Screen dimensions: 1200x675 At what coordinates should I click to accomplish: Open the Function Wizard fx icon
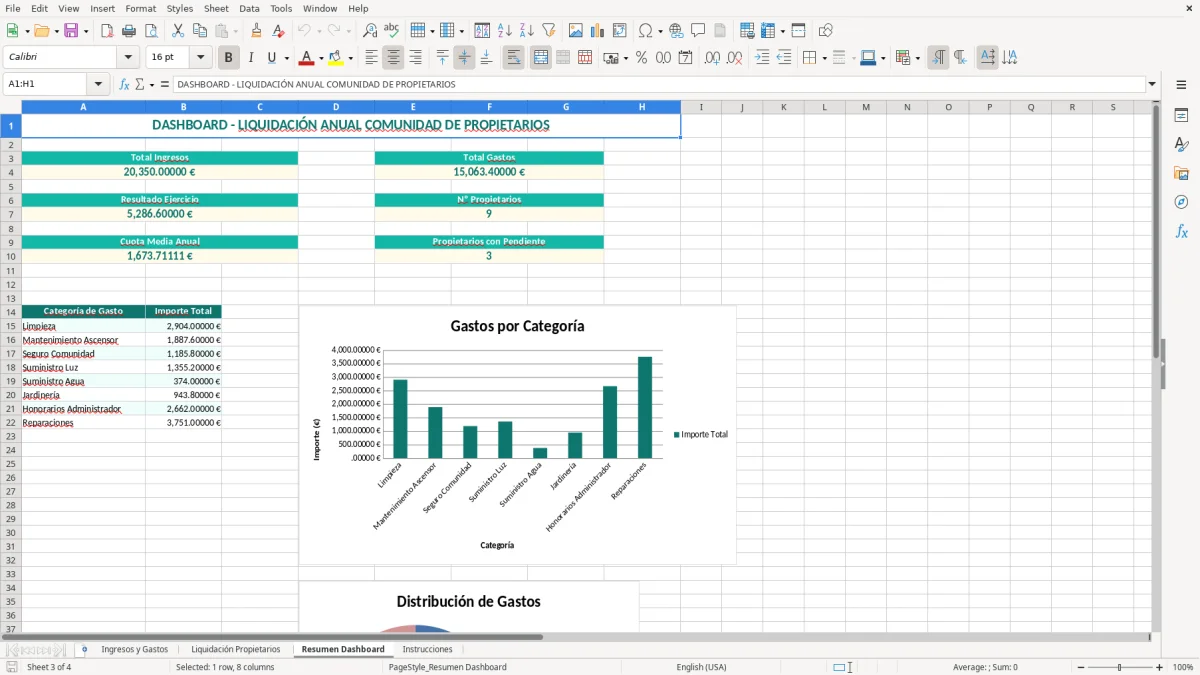click(124, 84)
